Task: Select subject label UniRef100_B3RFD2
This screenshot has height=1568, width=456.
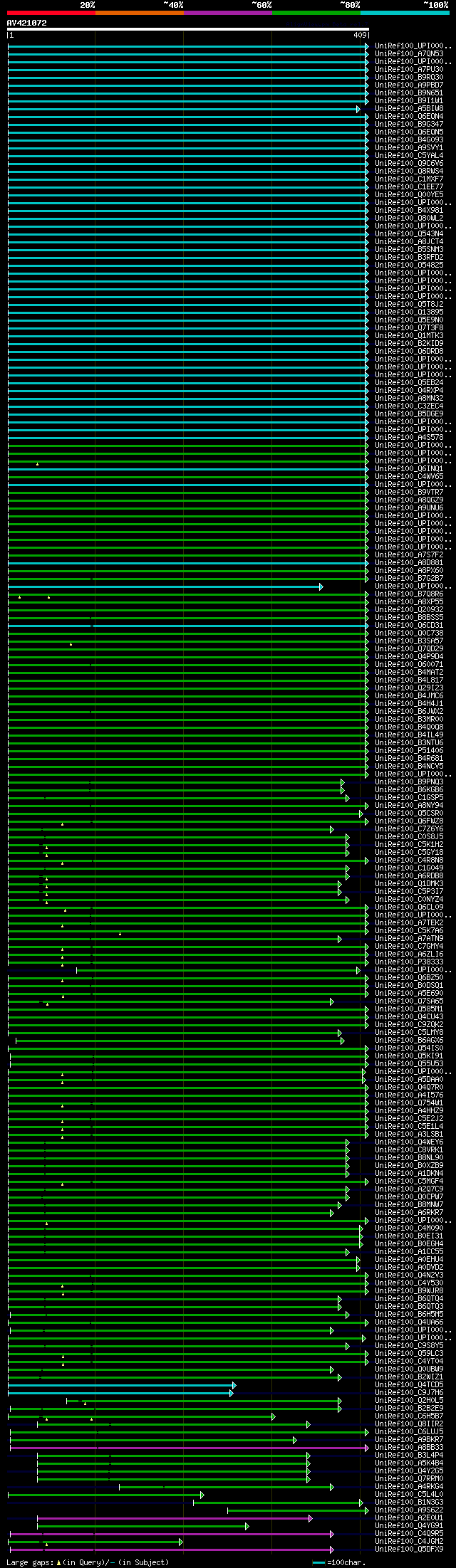Action: click(x=409, y=258)
